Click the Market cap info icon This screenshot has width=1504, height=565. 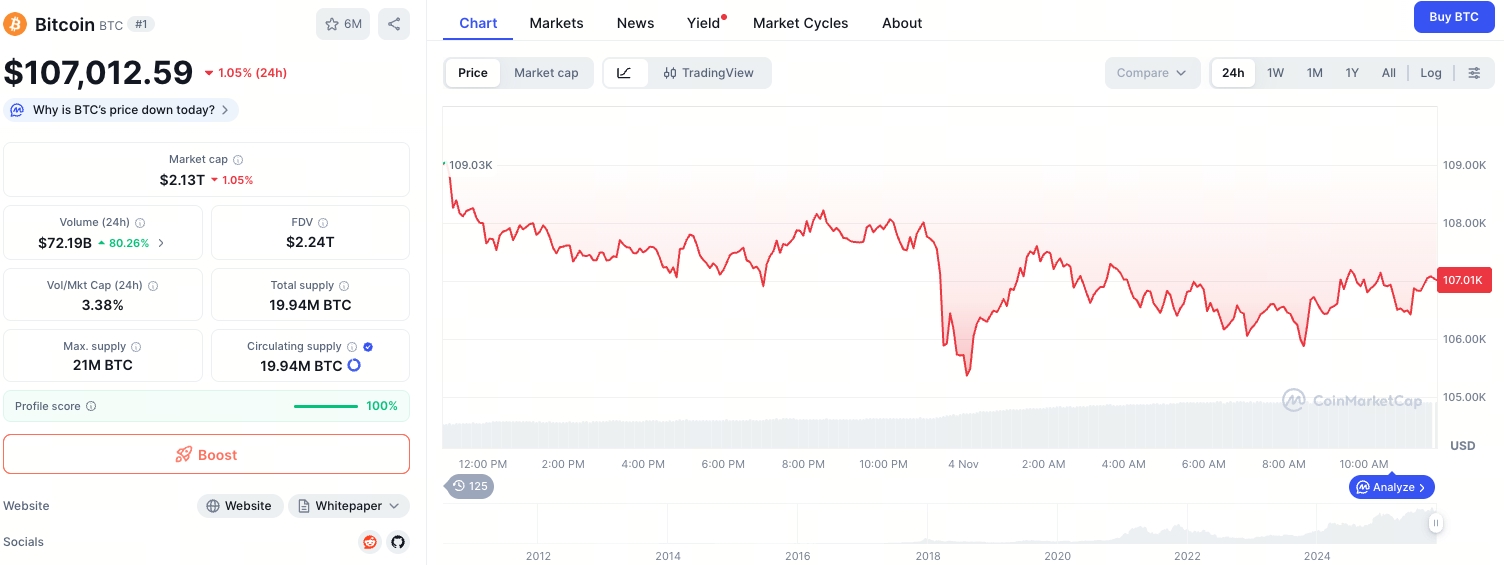238,160
